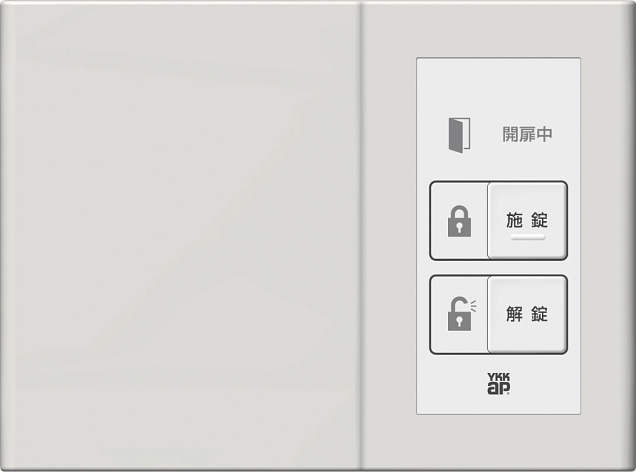
Task: Click the YKK AP logo
Action: (498, 384)
